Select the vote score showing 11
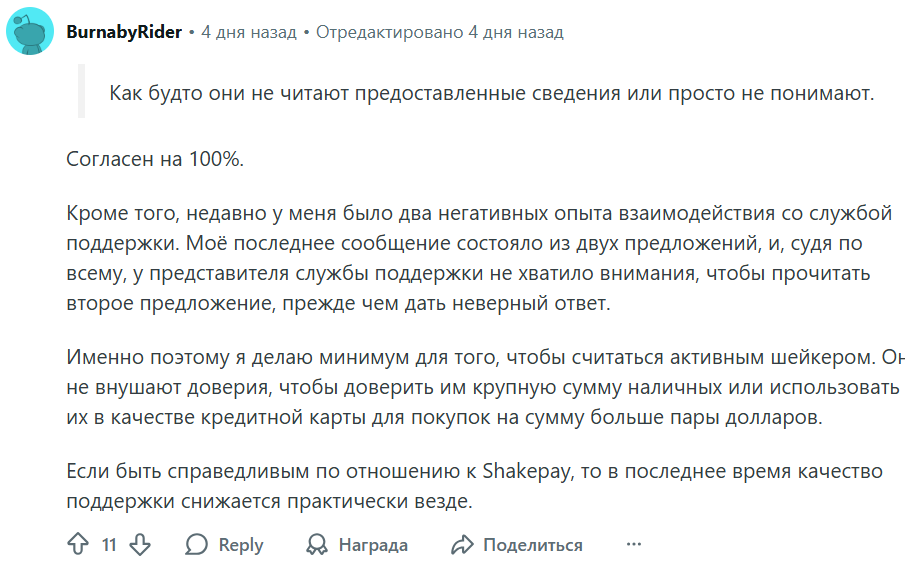 point(109,545)
